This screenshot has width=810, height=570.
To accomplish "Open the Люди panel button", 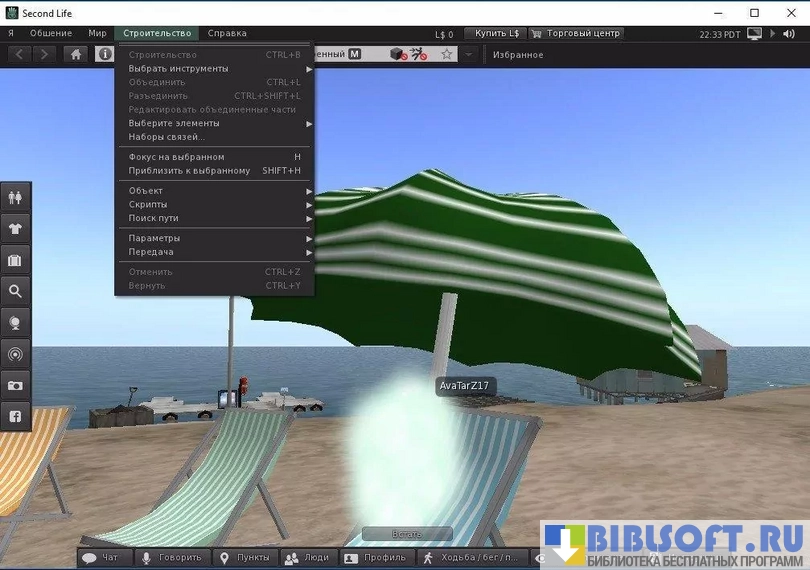I will pos(306,557).
